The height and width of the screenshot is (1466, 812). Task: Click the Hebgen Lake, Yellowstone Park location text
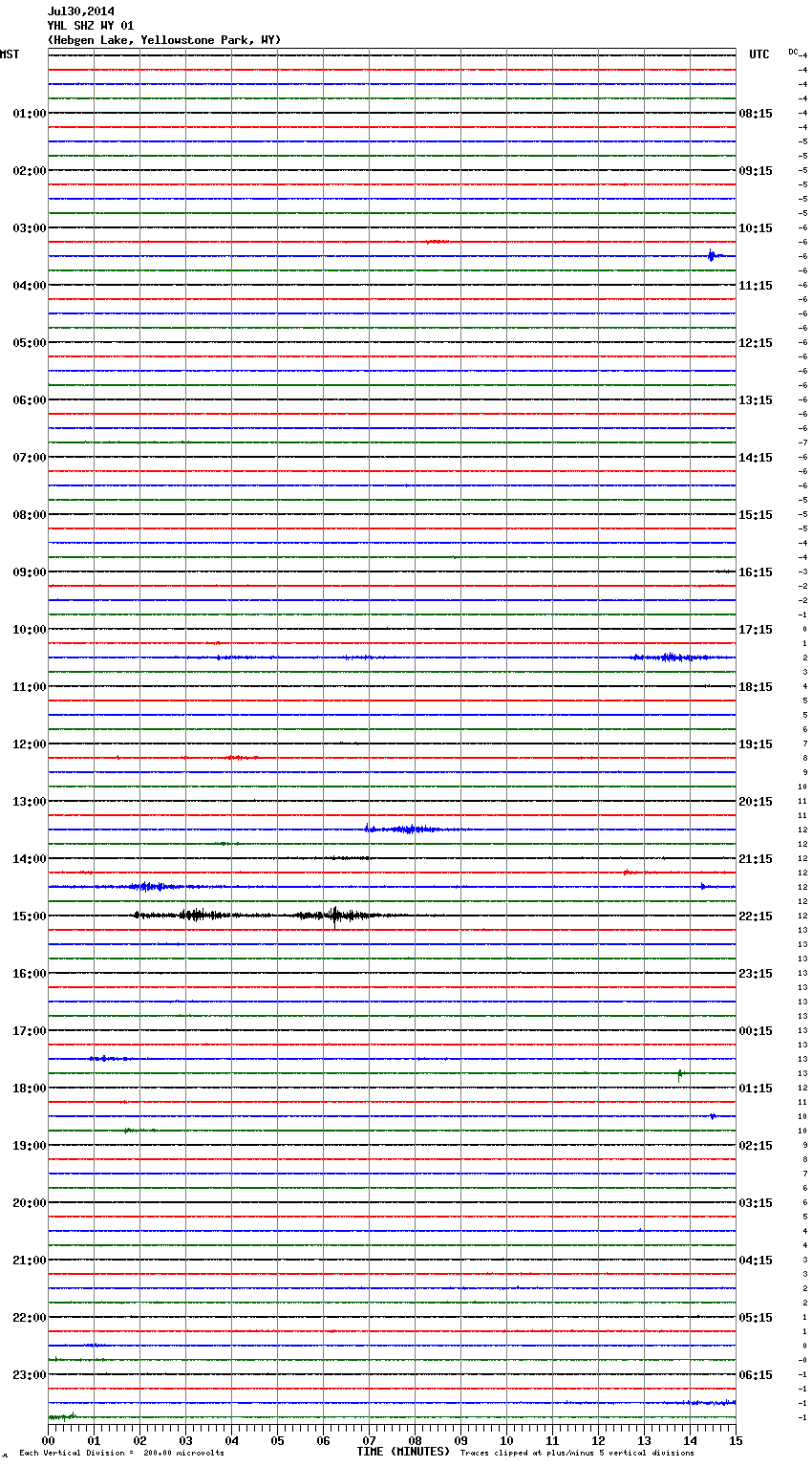[164, 40]
